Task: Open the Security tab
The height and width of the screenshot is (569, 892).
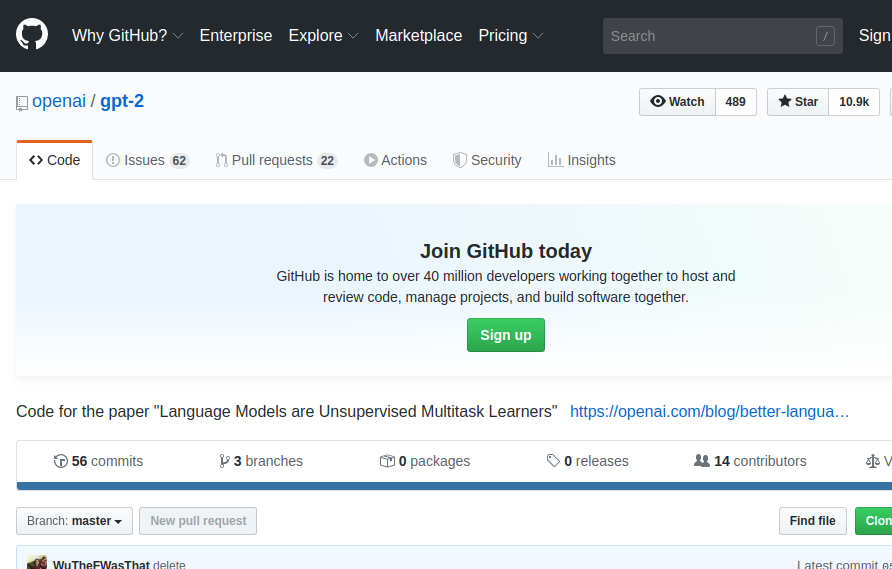Action: (x=487, y=160)
